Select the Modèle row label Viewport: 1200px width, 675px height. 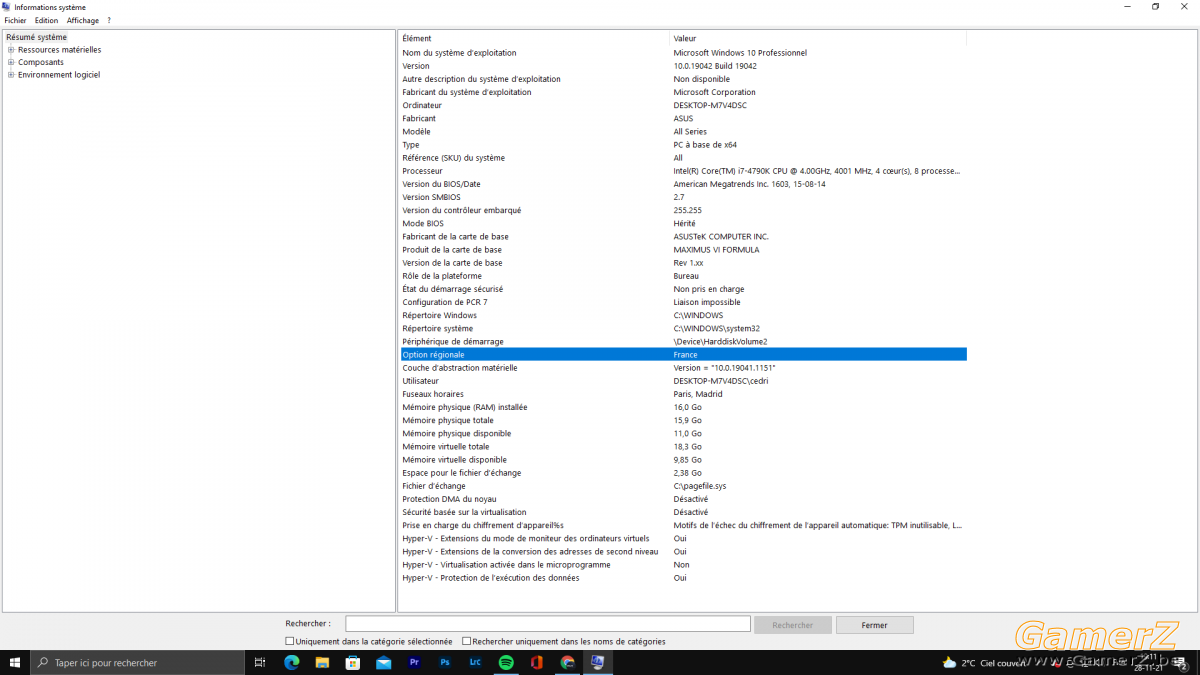click(x=417, y=132)
